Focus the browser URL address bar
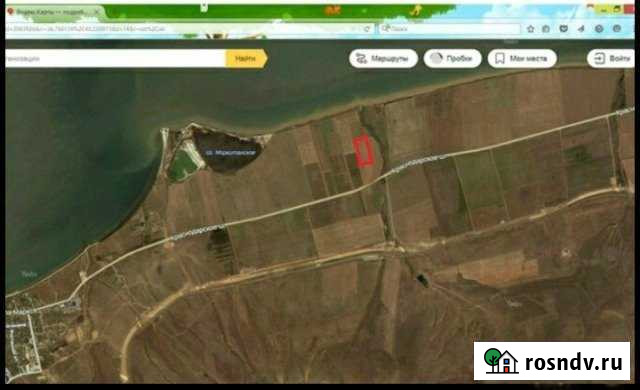 click(184, 29)
